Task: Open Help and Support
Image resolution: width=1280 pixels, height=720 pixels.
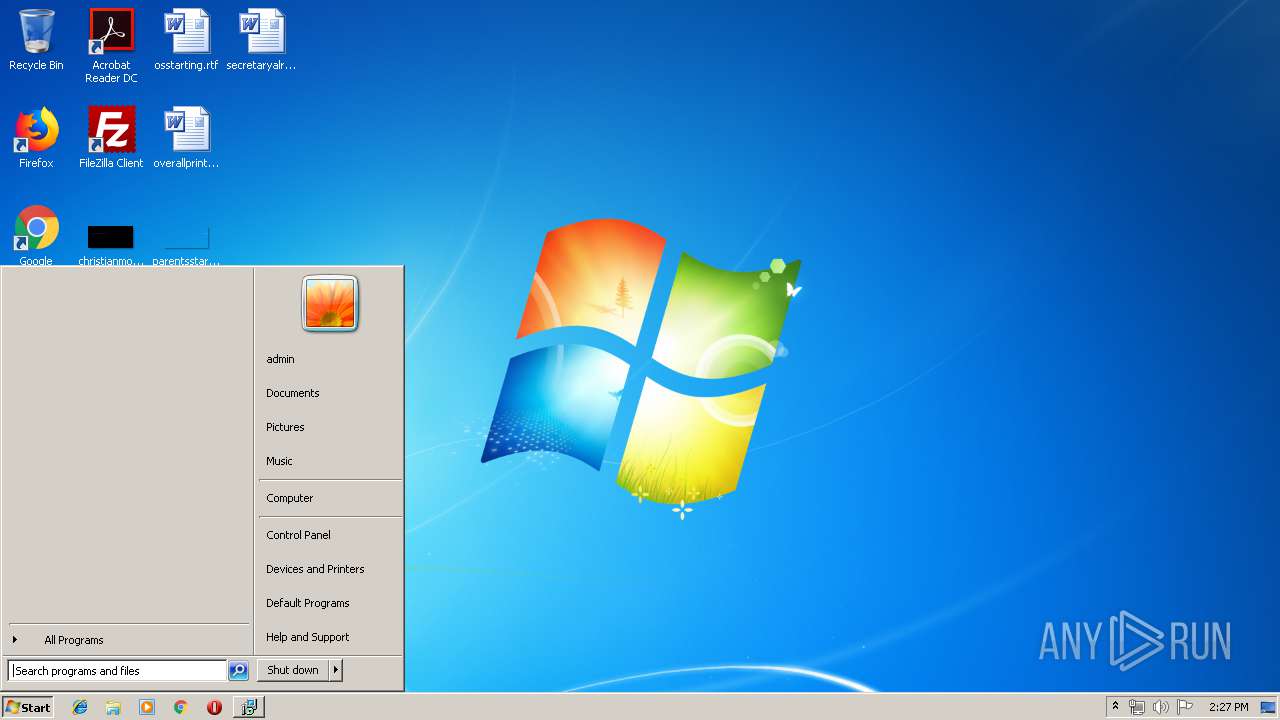Action: pos(330,637)
